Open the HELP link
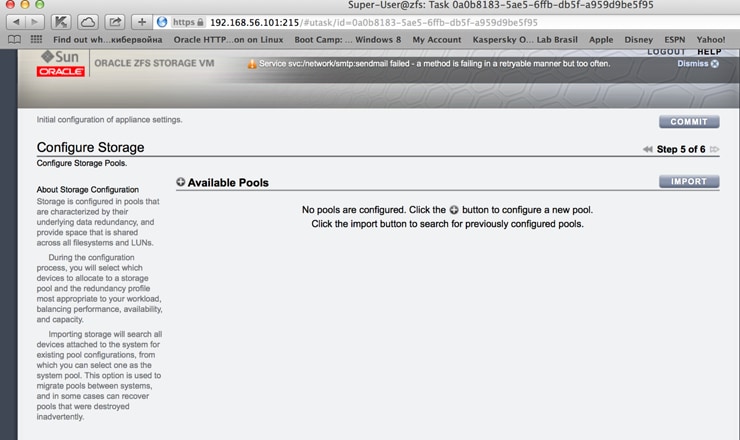Screen dimensions: 740x440 pos(709,52)
